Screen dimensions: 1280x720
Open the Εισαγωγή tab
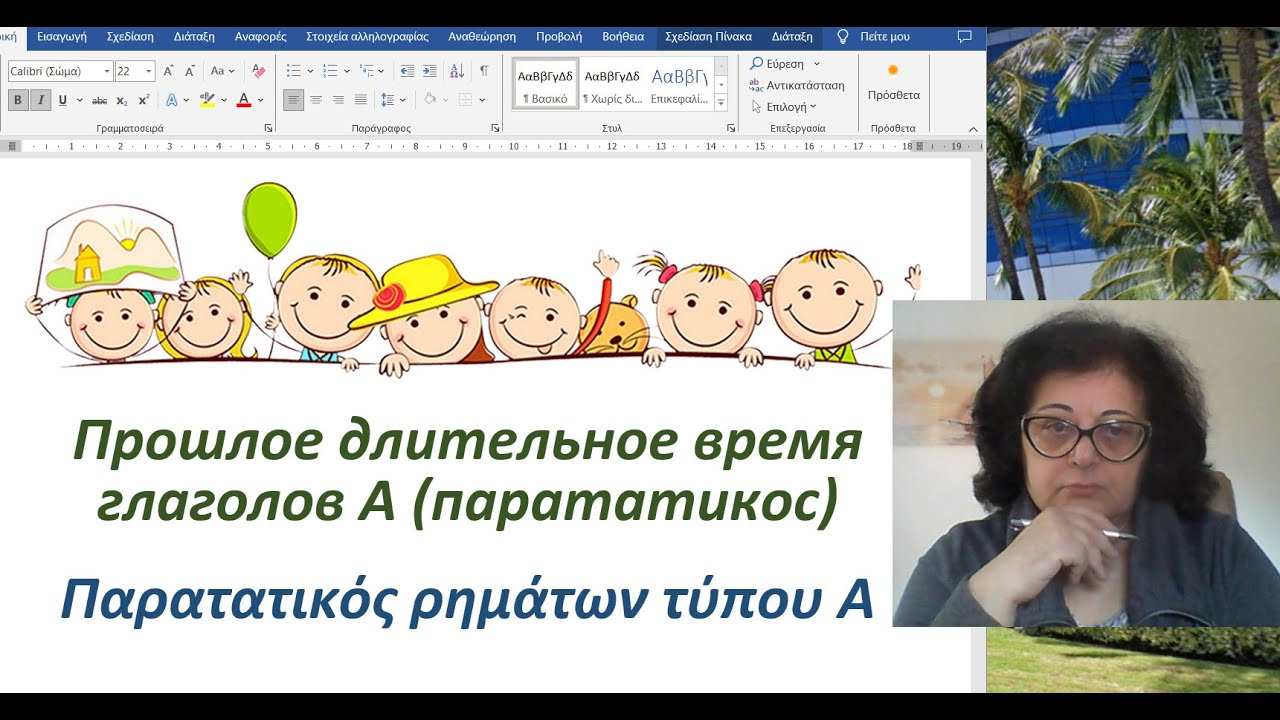(x=62, y=37)
